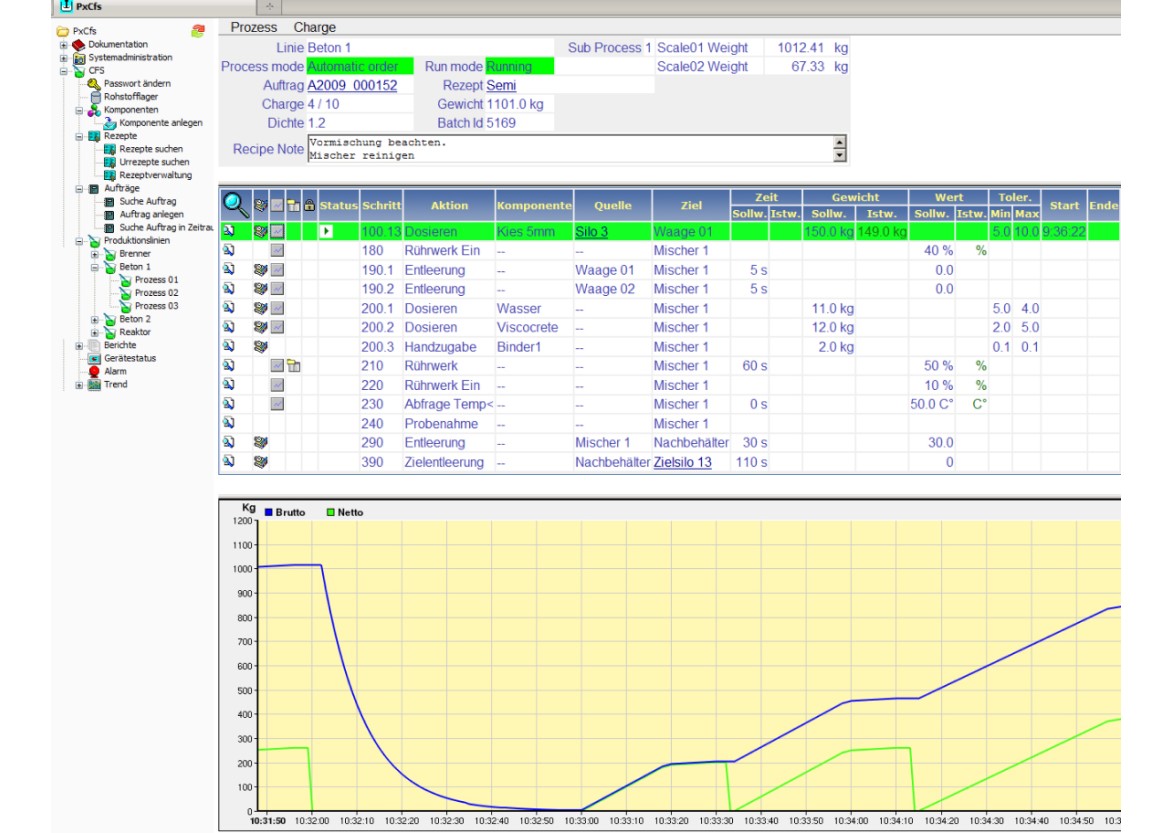This screenshot has height=833, width=1173.
Task: Expand the Reaktor production line node
Action: (x=95, y=332)
